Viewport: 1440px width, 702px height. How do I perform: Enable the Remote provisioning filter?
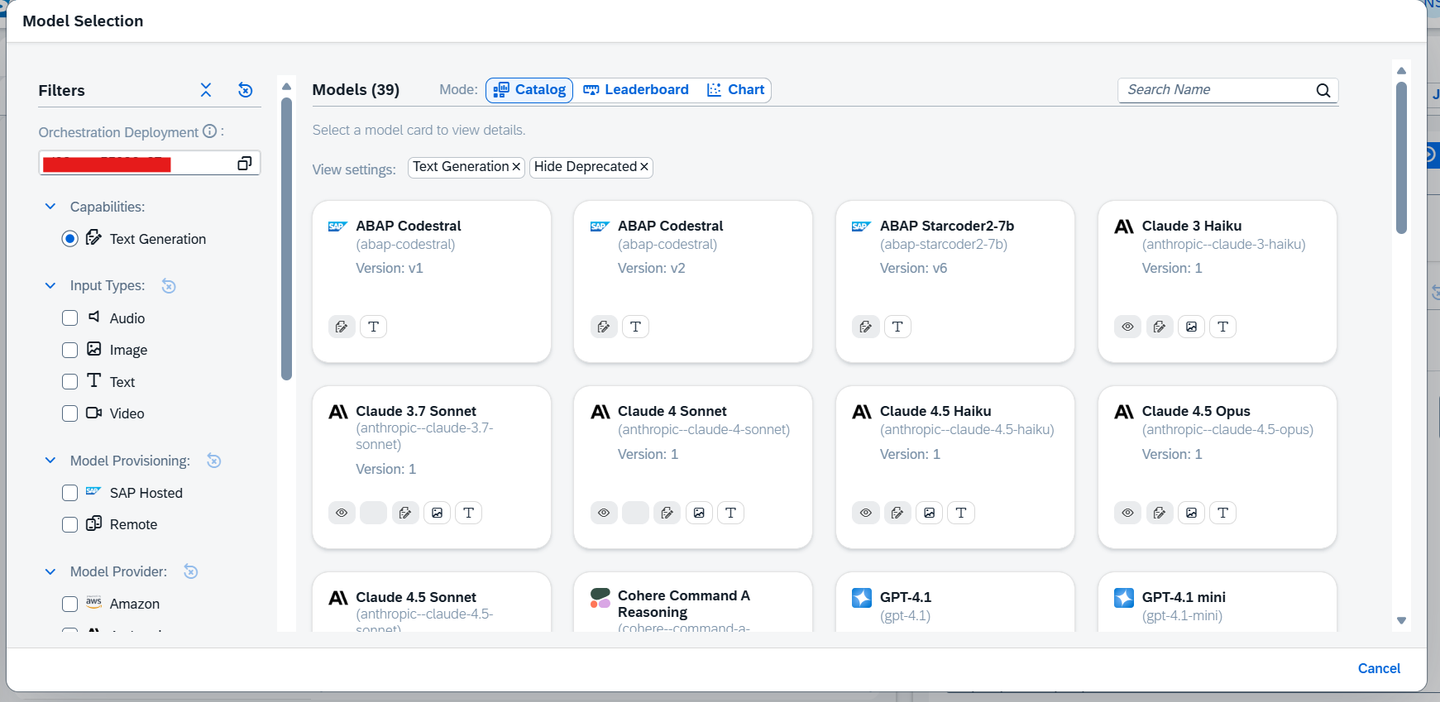tap(70, 524)
